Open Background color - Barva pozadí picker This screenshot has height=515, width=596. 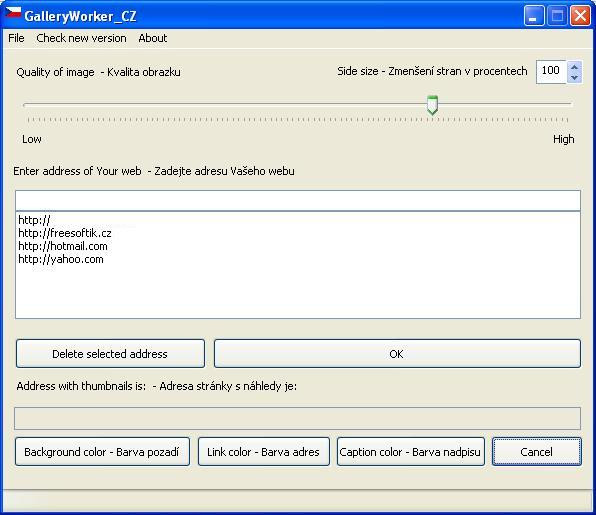[102, 452]
